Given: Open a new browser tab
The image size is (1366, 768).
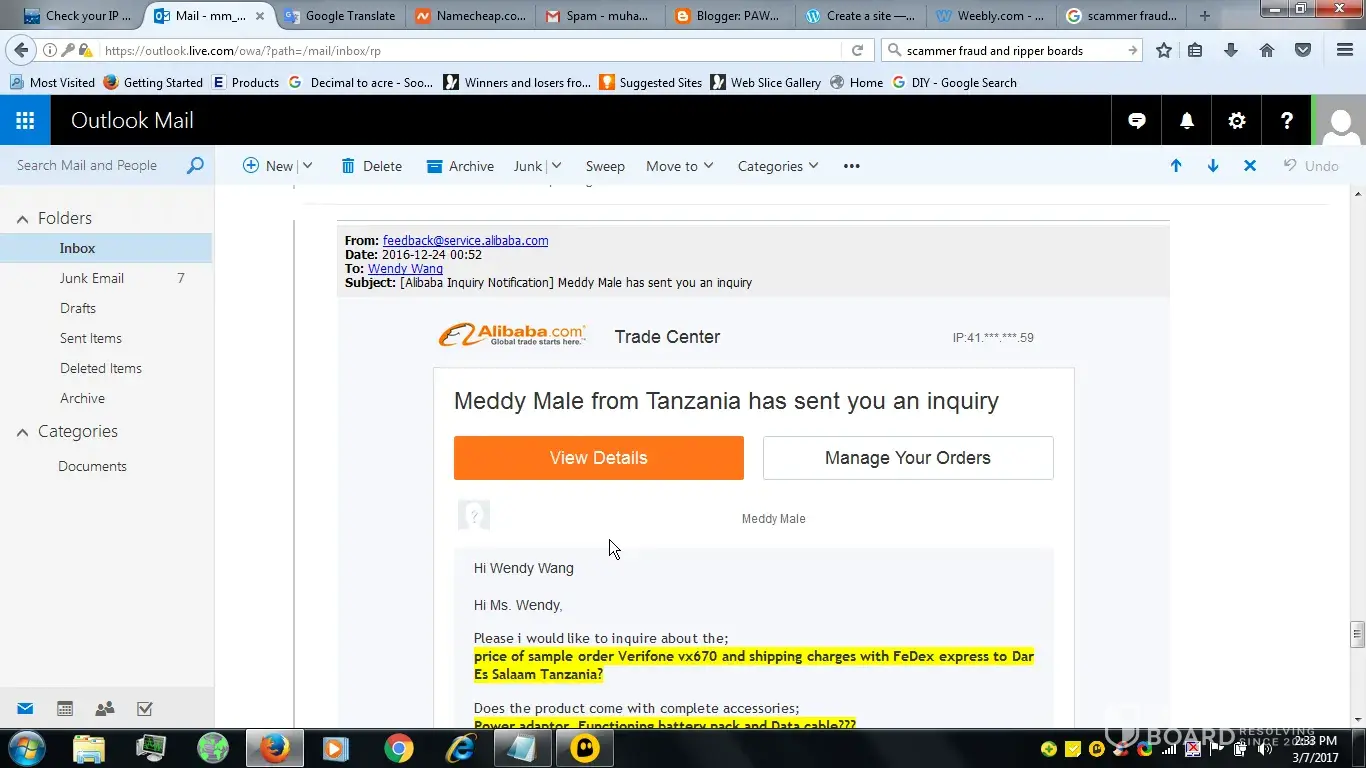Looking at the screenshot, I should pyautogui.click(x=1205, y=16).
